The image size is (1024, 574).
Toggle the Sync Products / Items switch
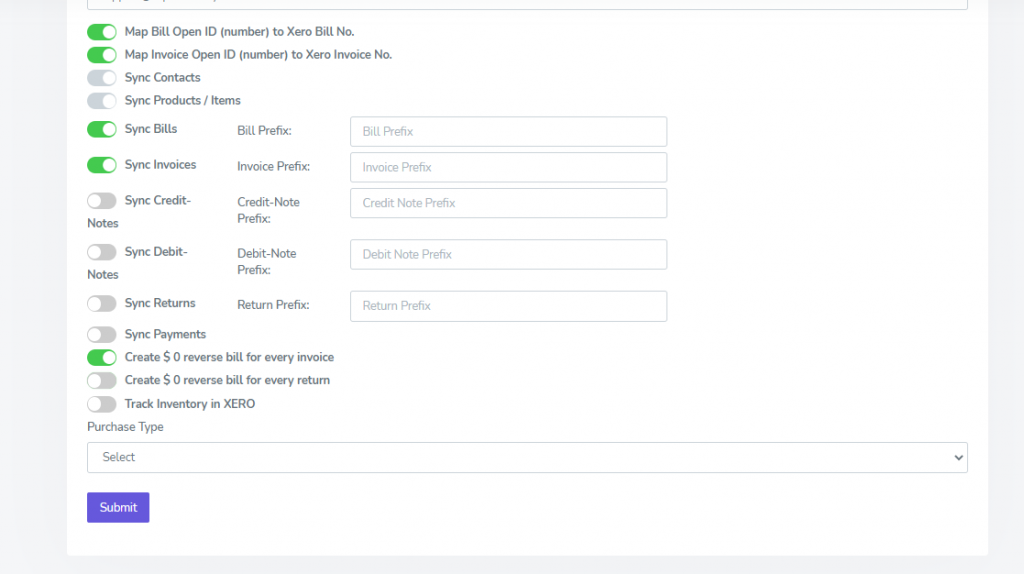pyautogui.click(x=102, y=101)
